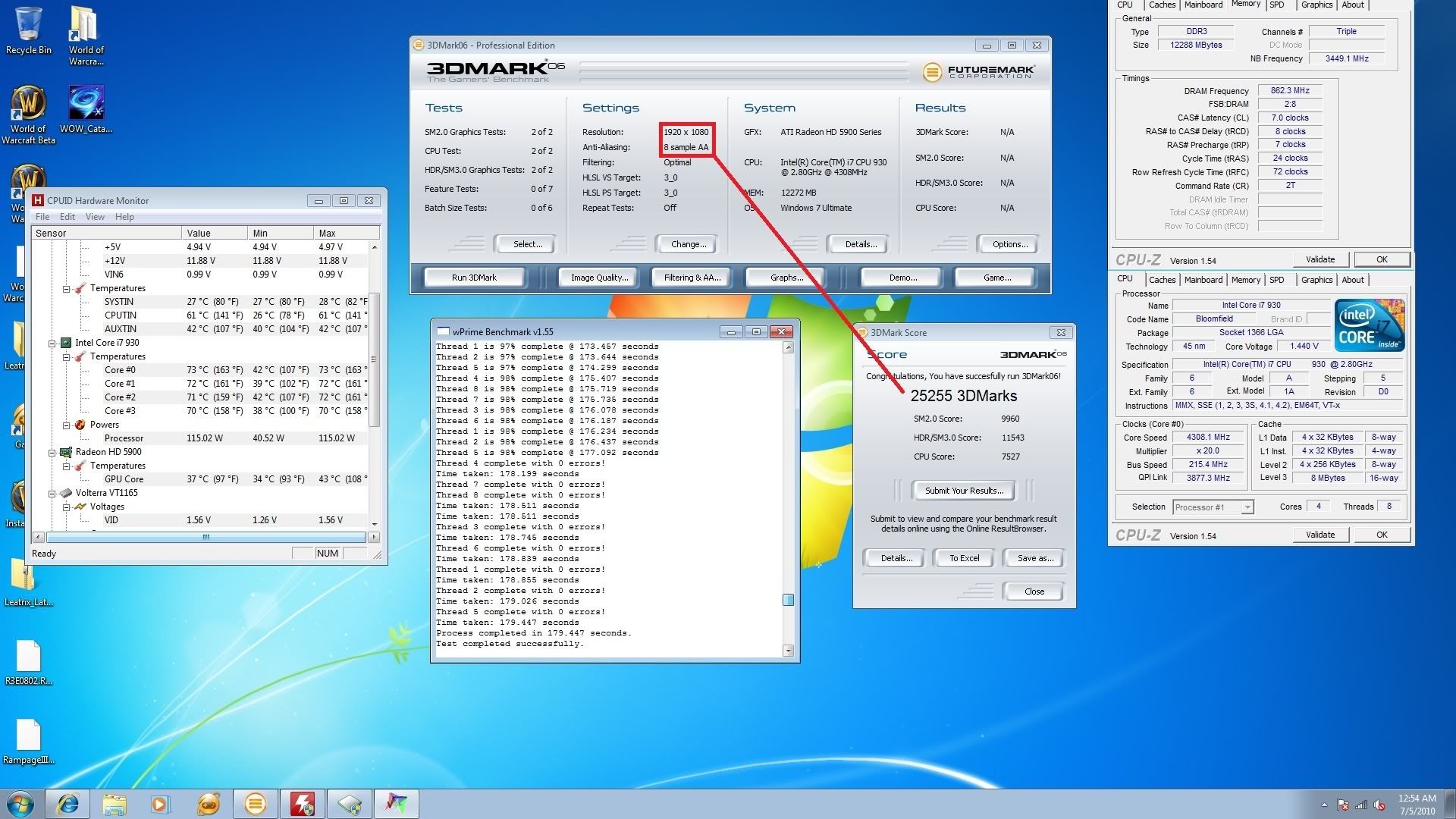Switch to the wPrime taskbar icon

(396, 804)
